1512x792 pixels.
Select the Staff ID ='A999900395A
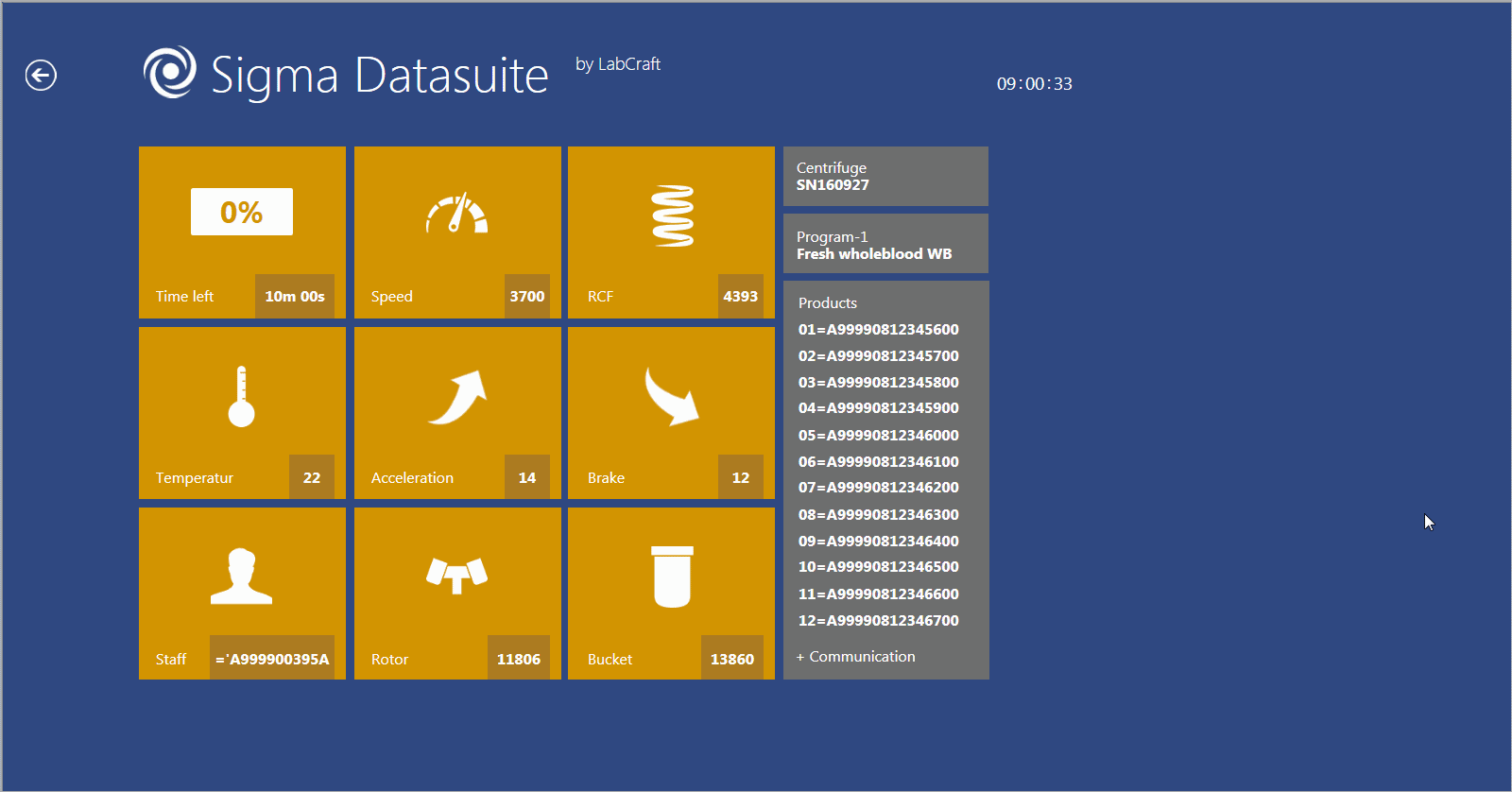click(x=272, y=659)
